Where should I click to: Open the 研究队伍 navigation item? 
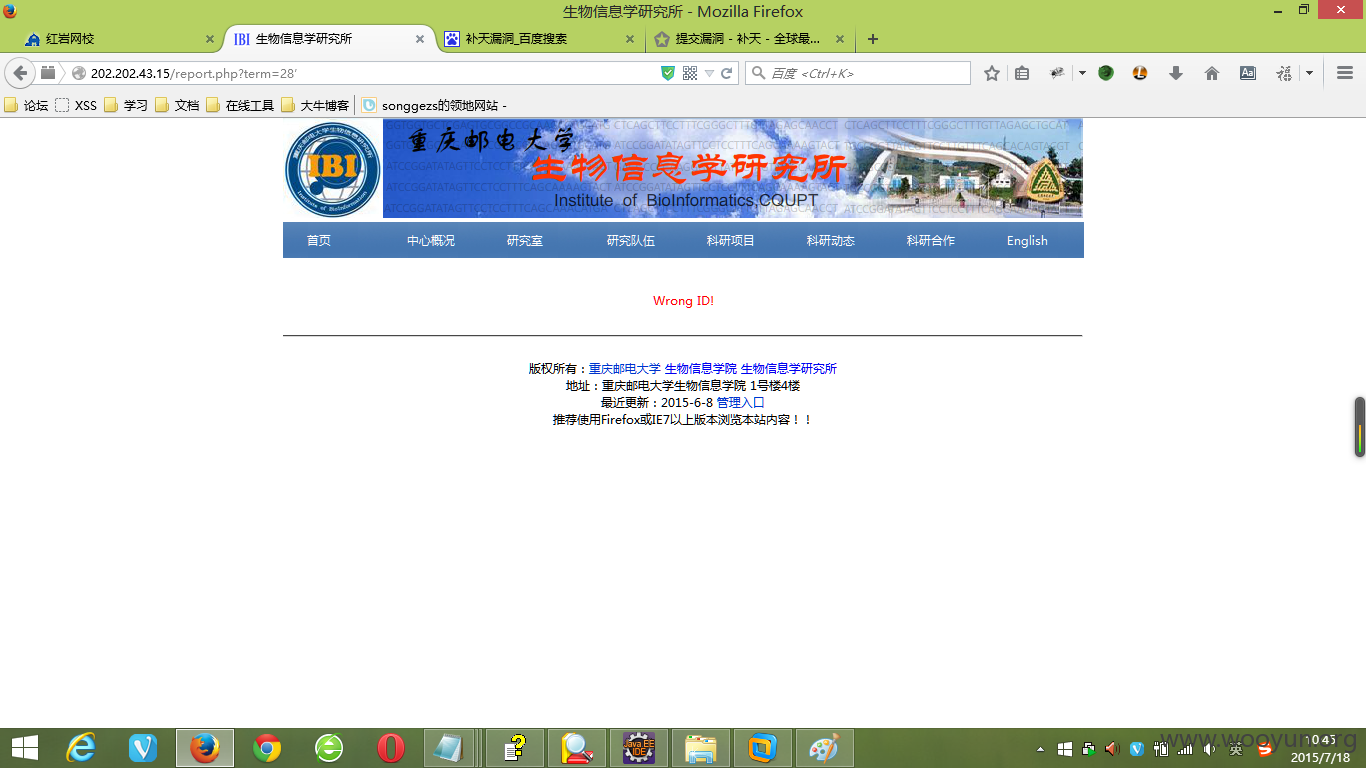coord(631,240)
